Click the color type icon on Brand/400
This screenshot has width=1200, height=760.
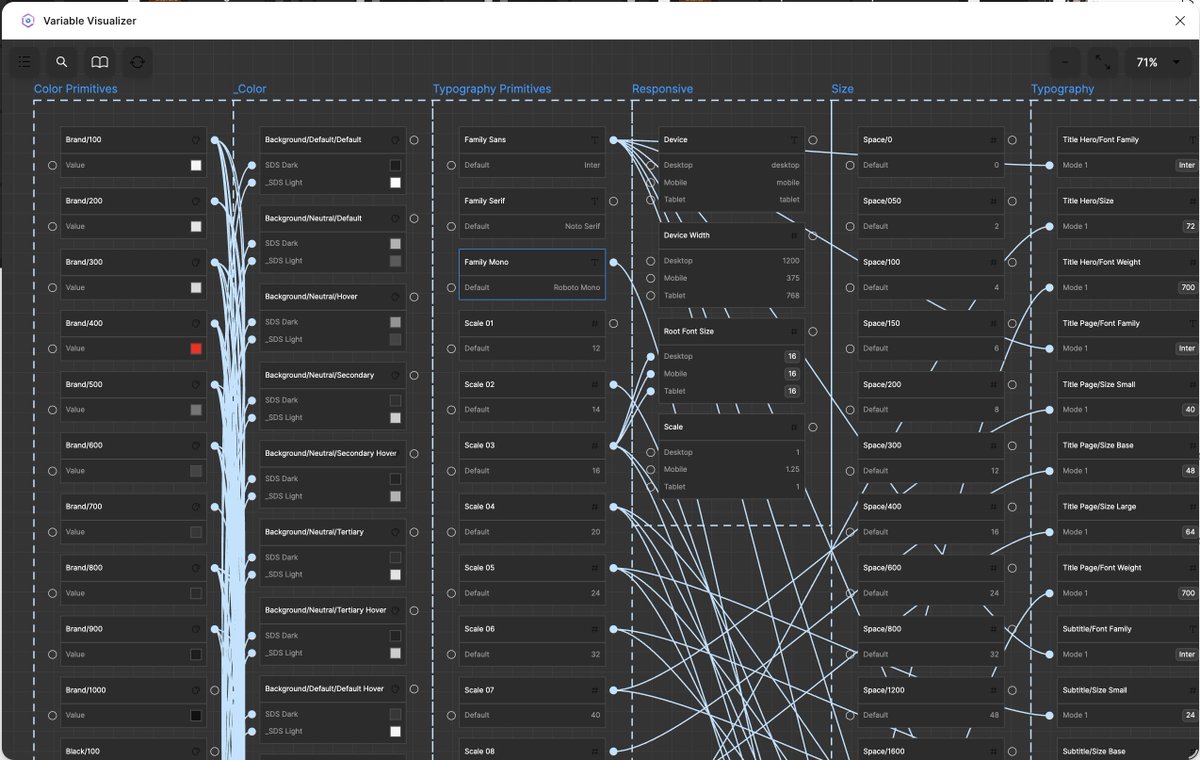(196, 323)
